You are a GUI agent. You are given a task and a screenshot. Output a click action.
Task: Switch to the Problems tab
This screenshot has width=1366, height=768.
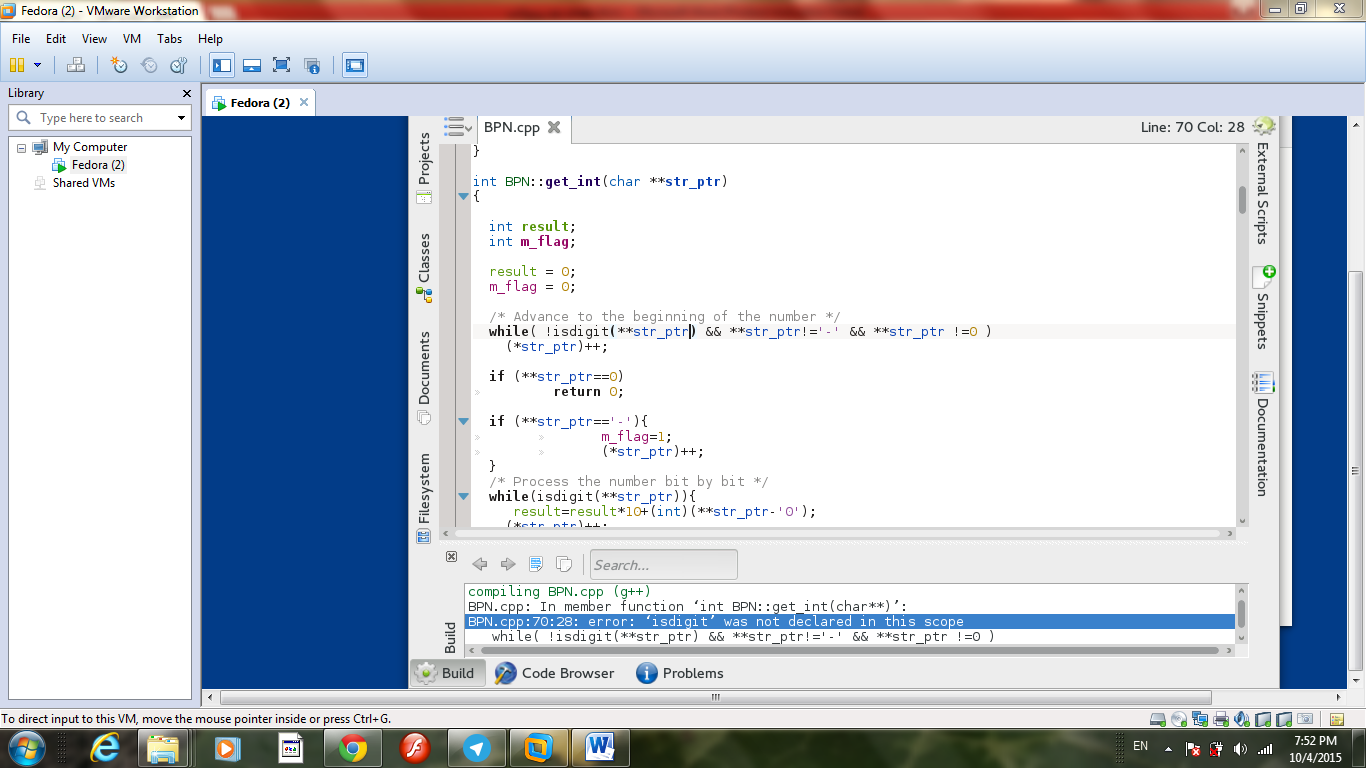point(680,673)
